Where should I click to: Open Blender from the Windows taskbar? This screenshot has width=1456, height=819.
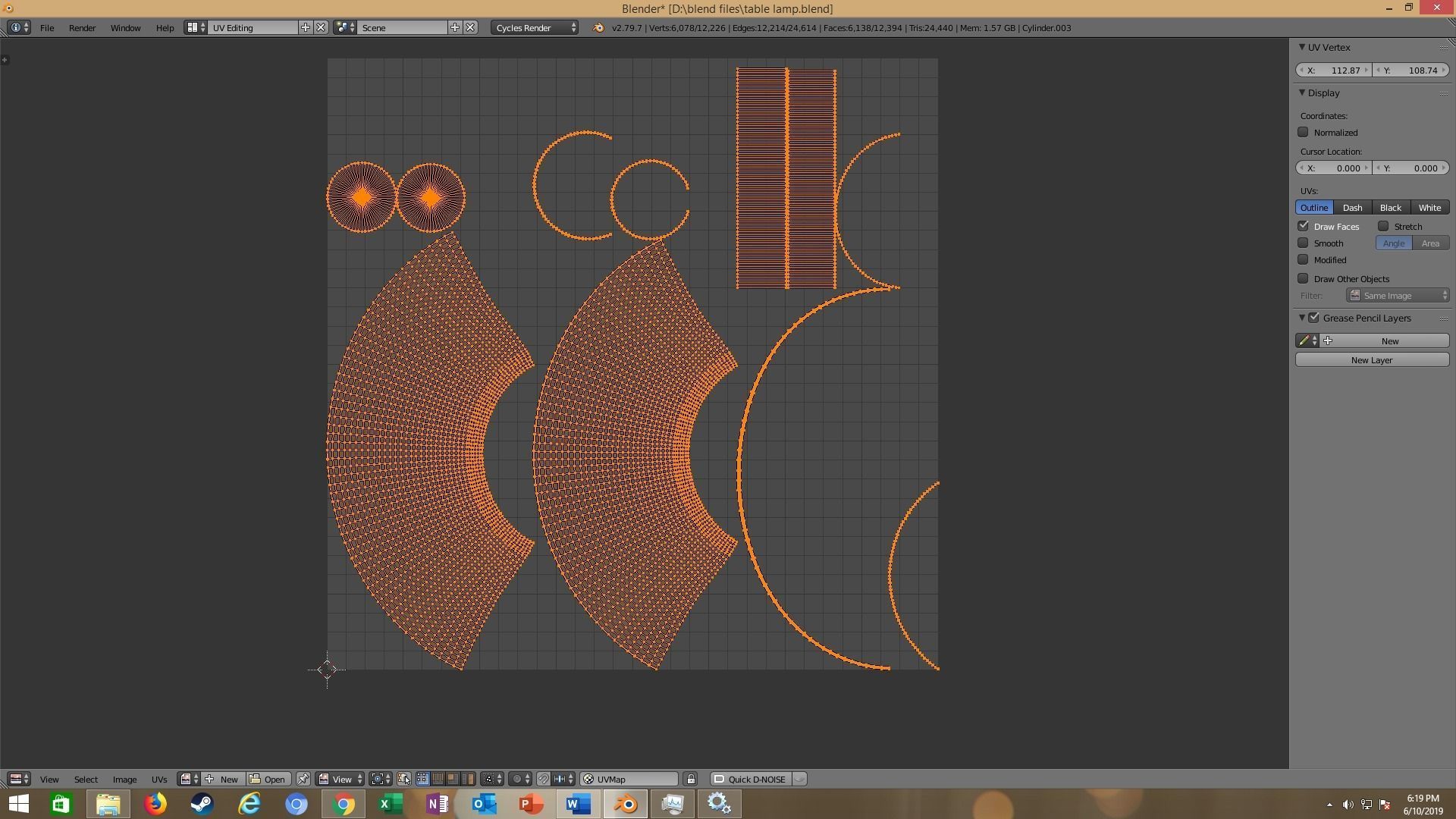pyautogui.click(x=626, y=804)
